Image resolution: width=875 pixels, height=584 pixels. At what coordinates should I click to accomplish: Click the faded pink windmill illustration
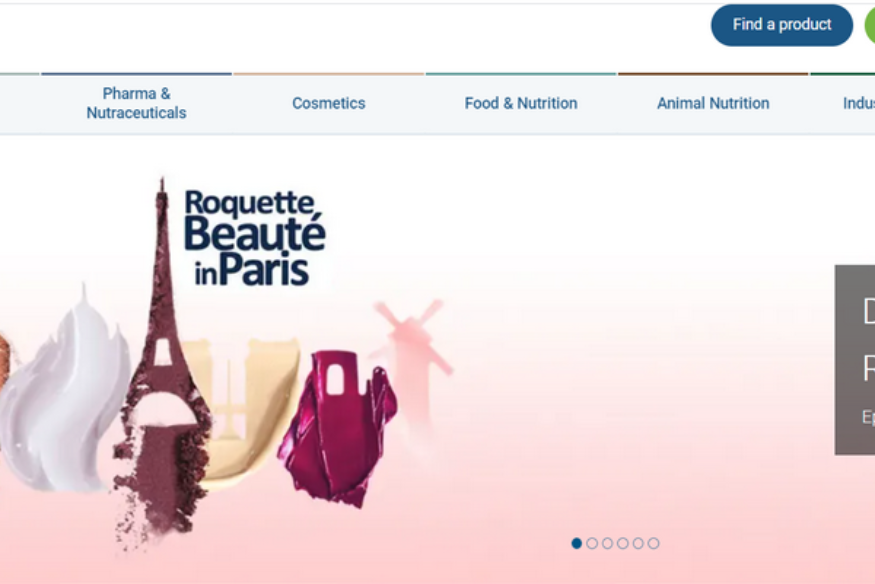tap(413, 357)
